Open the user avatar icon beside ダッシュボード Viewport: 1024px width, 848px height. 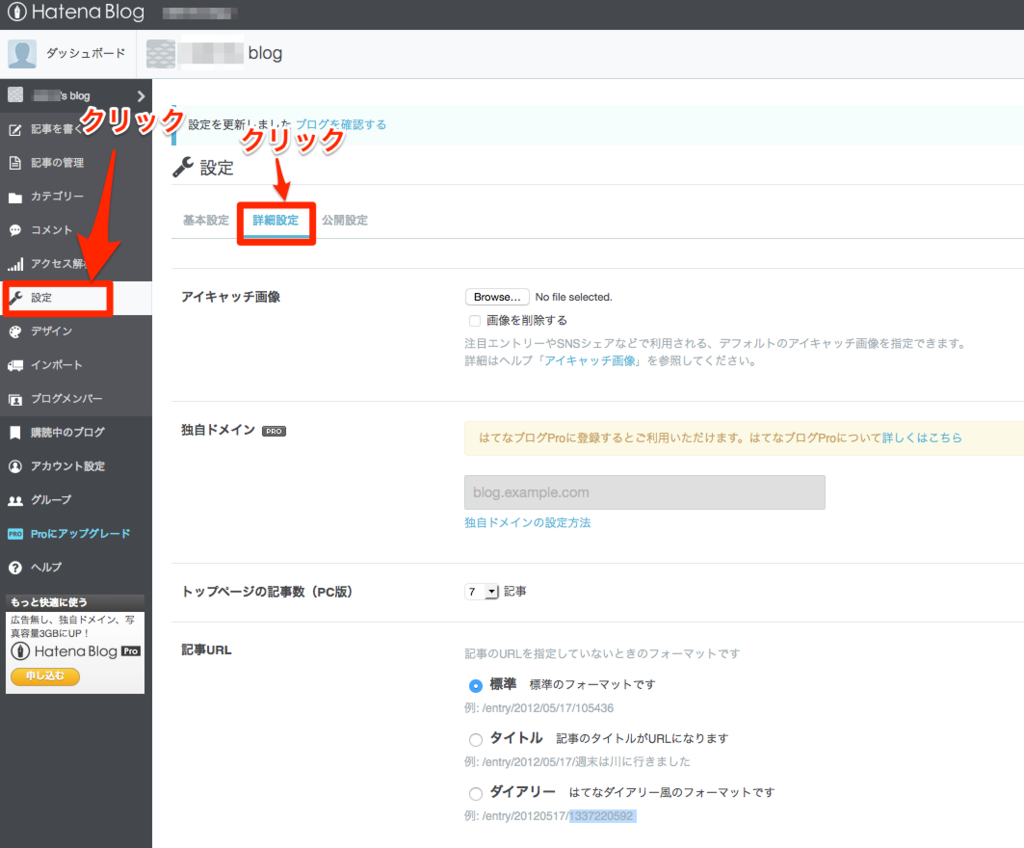(22, 54)
